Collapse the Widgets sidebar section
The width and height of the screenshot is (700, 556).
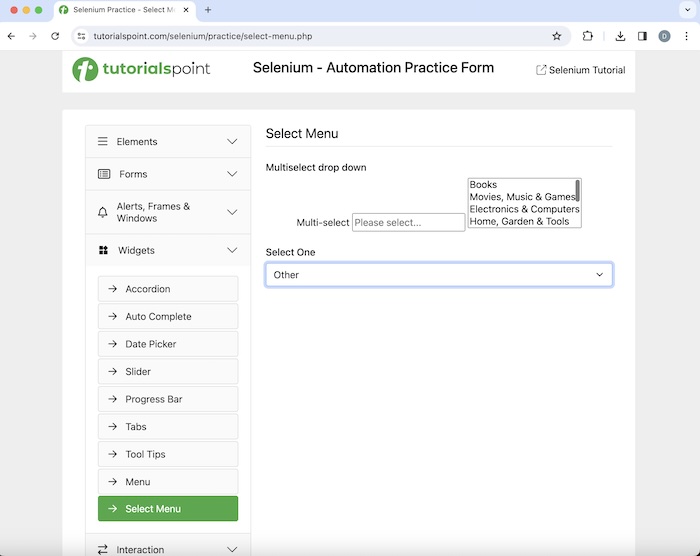pos(167,250)
